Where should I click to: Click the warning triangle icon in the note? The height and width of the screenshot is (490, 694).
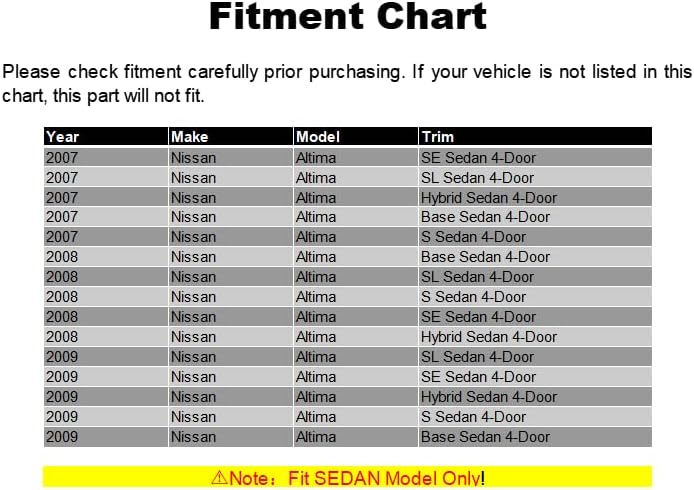tap(220, 478)
